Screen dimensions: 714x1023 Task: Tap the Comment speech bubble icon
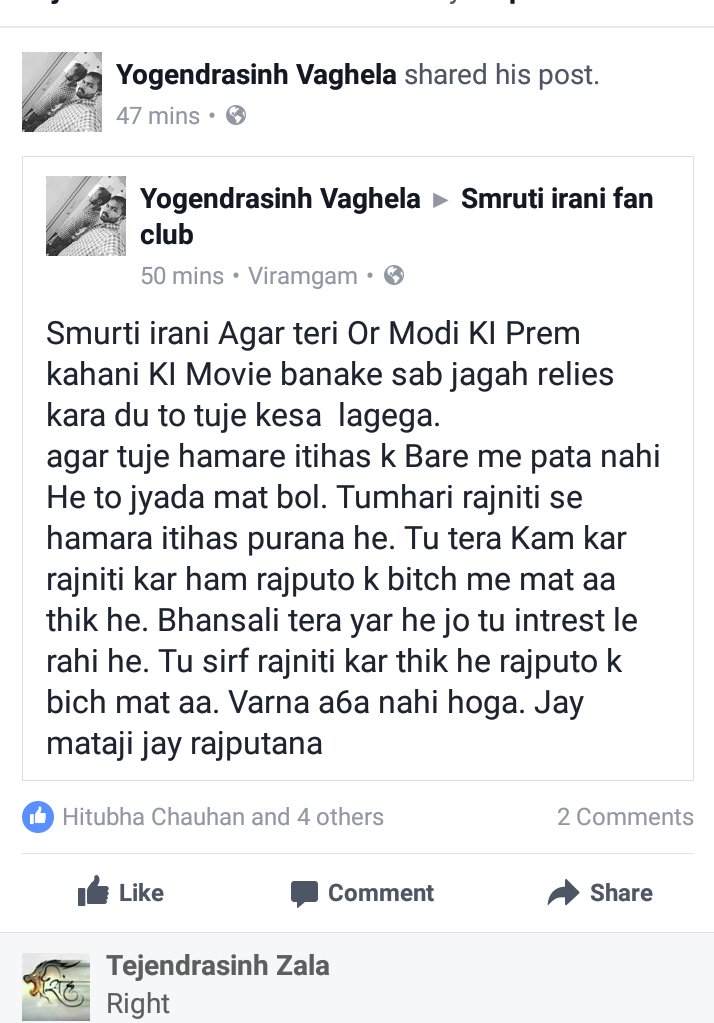click(x=304, y=893)
